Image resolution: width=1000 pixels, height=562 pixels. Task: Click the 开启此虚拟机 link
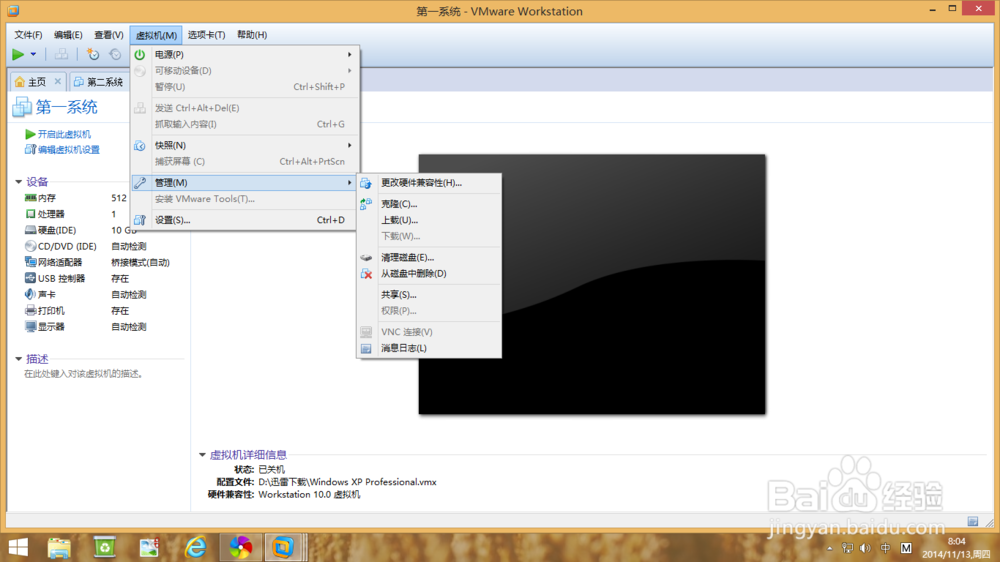point(64,134)
